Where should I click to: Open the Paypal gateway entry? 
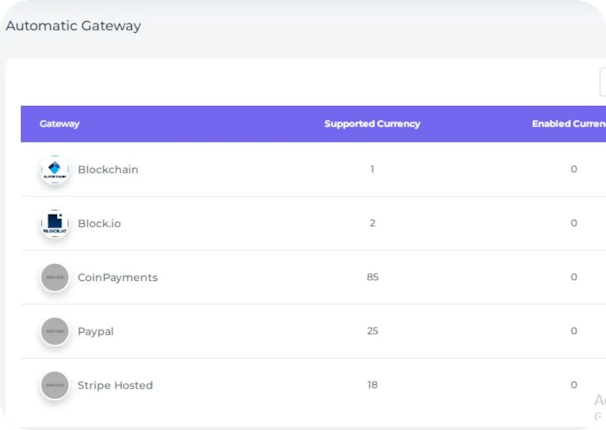pyautogui.click(x=95, y=331)
